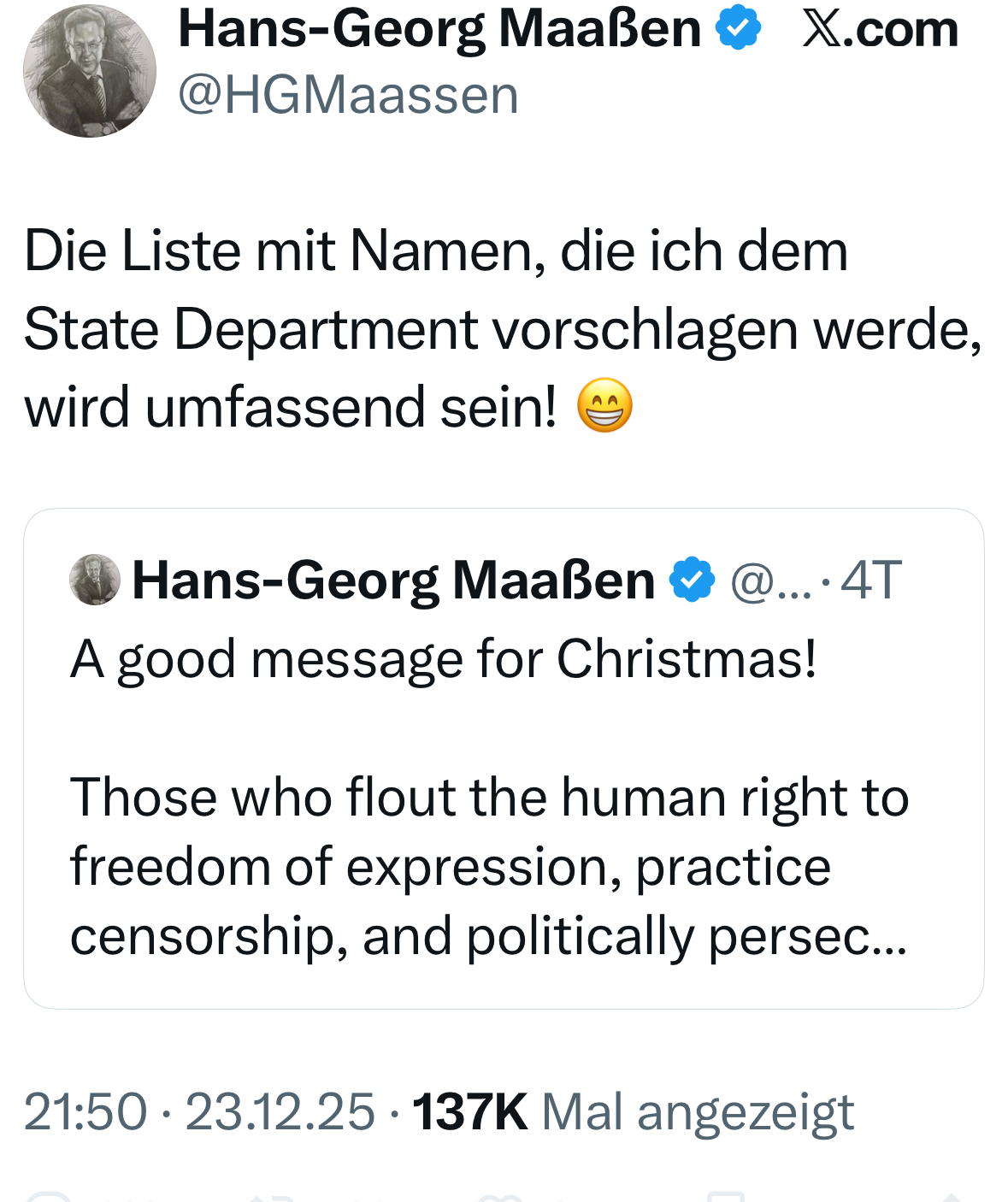Click truncated @... handle in quoted tweet
Viewport: 1008px width, 1202px height.
[771, 581]
